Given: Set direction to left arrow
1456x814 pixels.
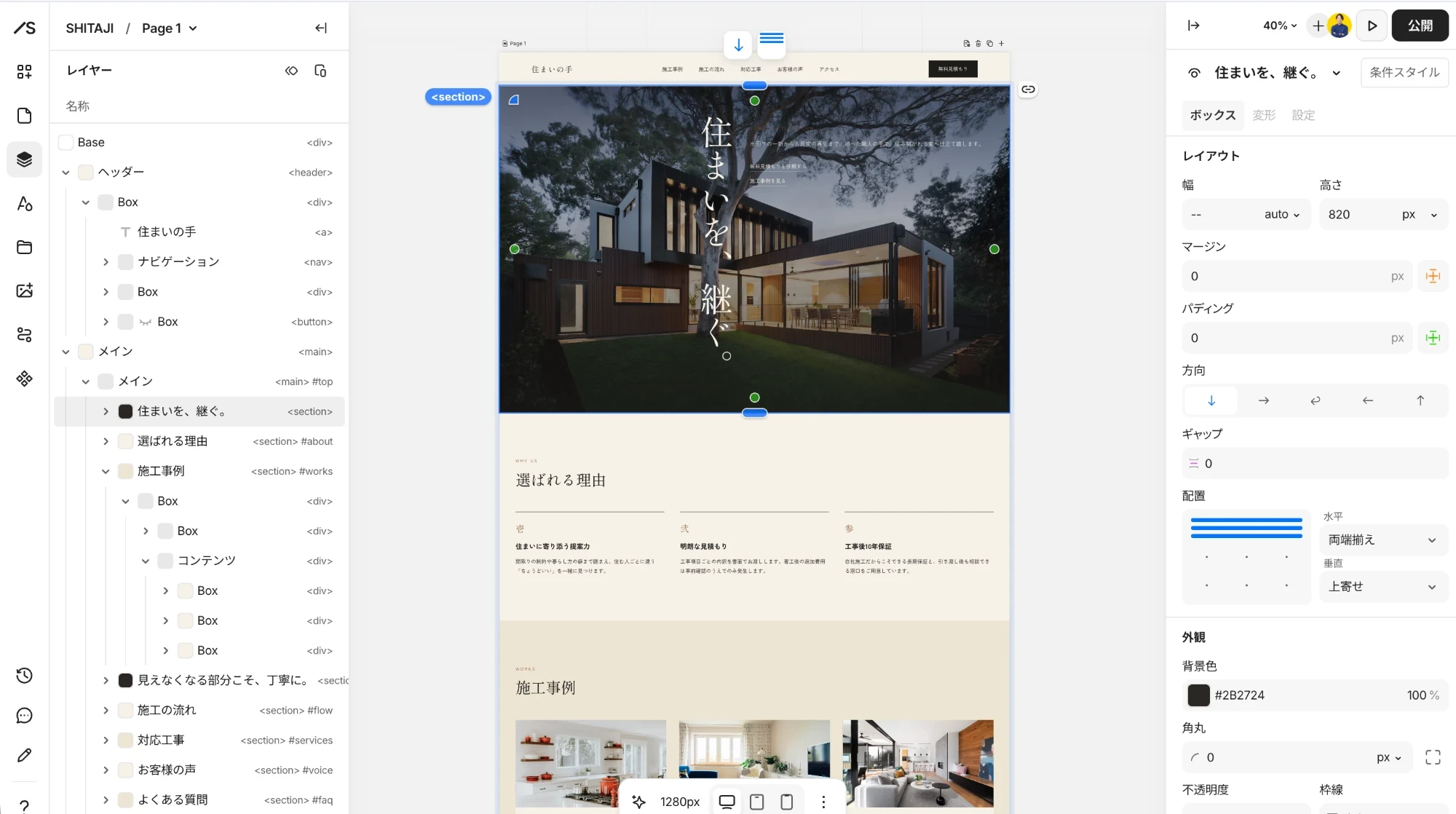Looking at the screenshot, I should pos(1368,400).
